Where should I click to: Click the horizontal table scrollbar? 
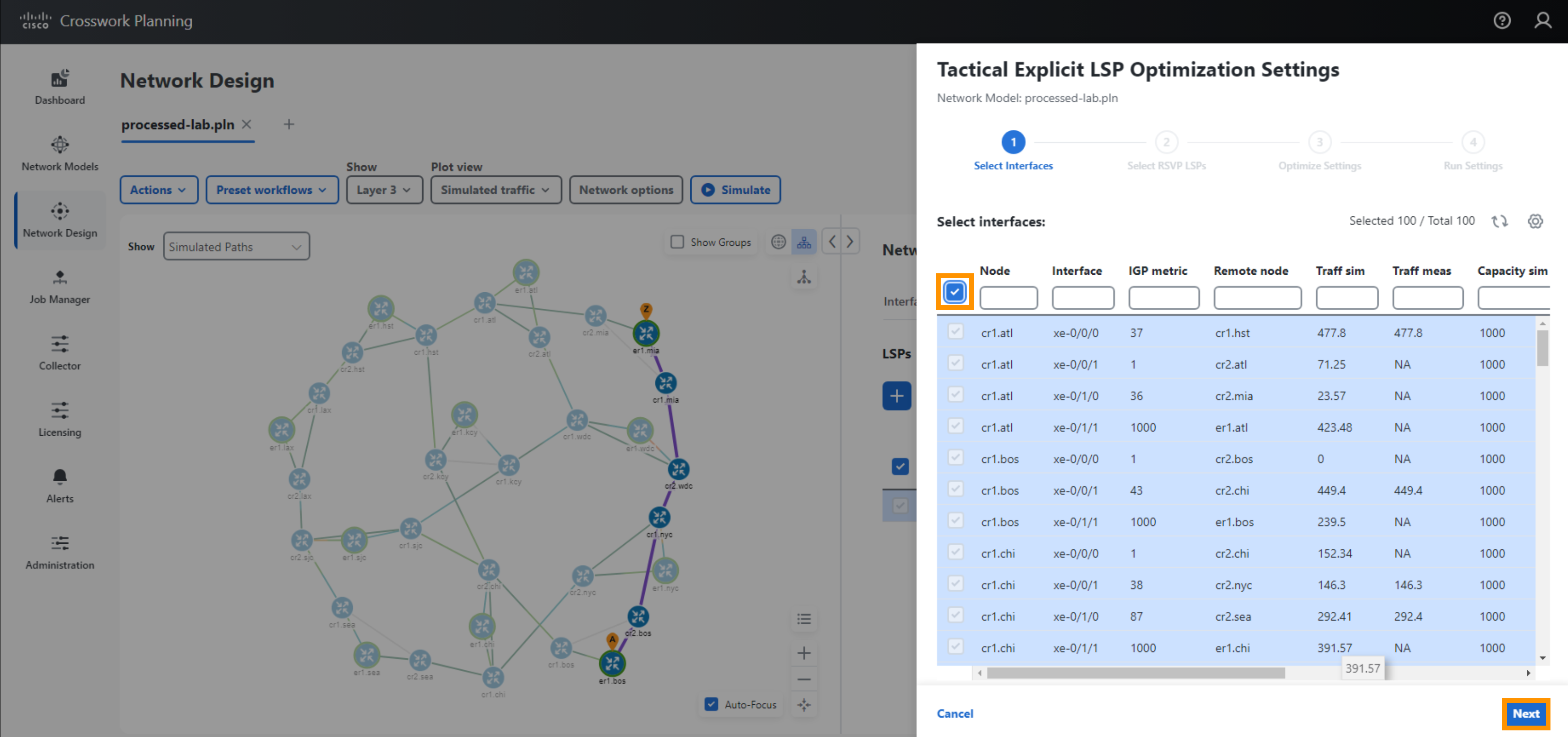(1135, 673)
